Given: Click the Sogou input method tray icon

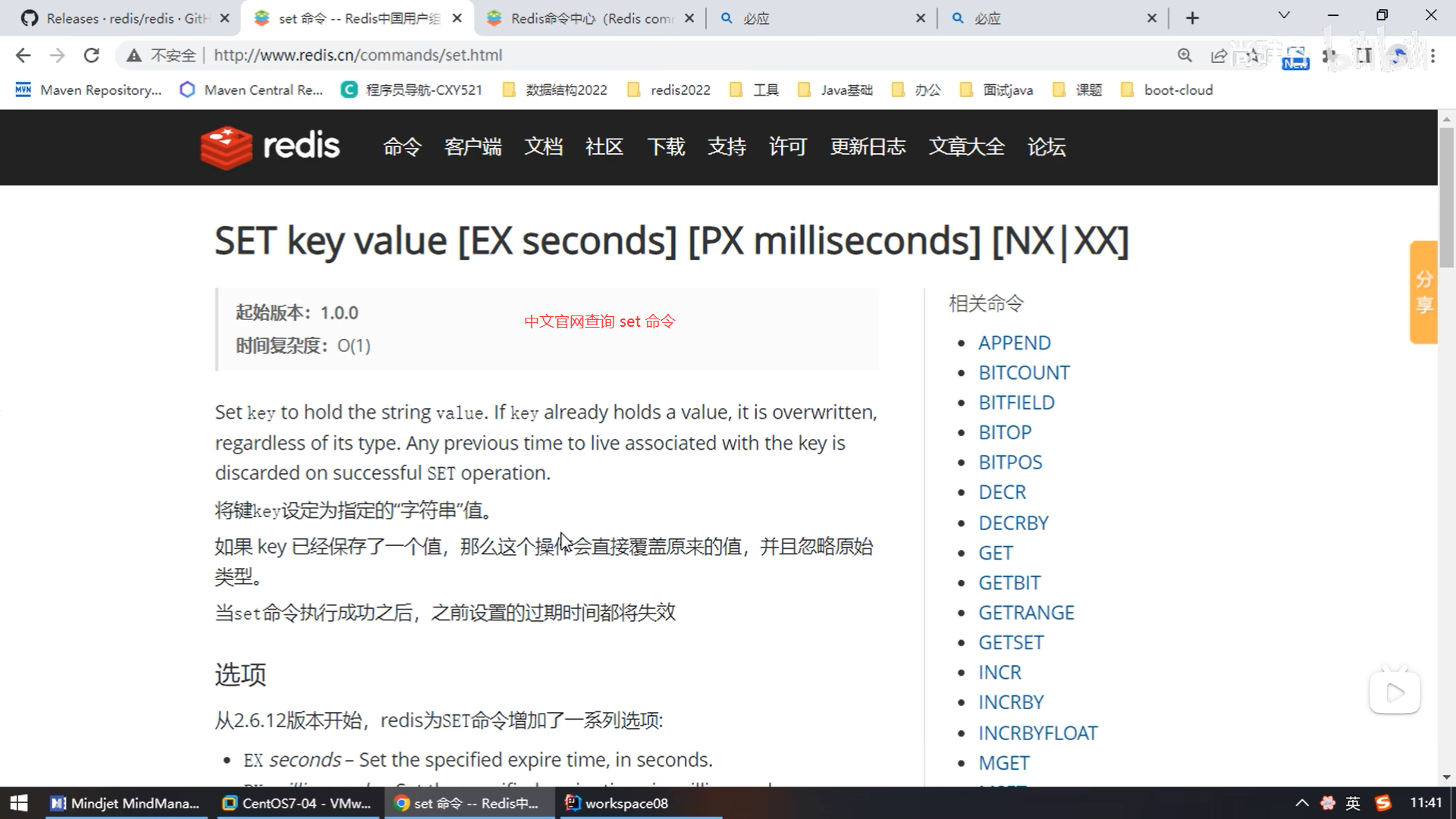Looking at the screenshot, I should 1383,803.
